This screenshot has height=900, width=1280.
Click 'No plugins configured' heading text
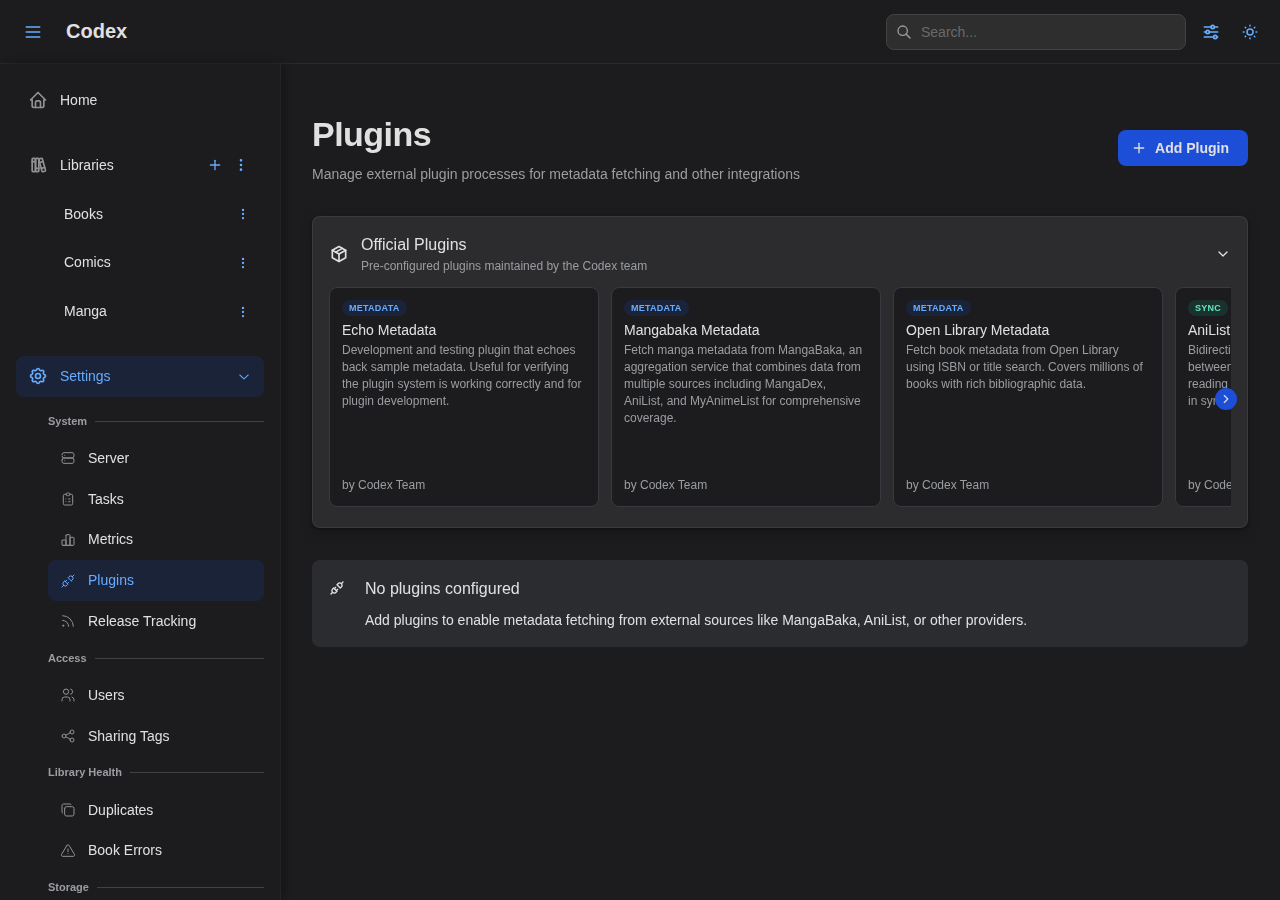click(442, 589)
